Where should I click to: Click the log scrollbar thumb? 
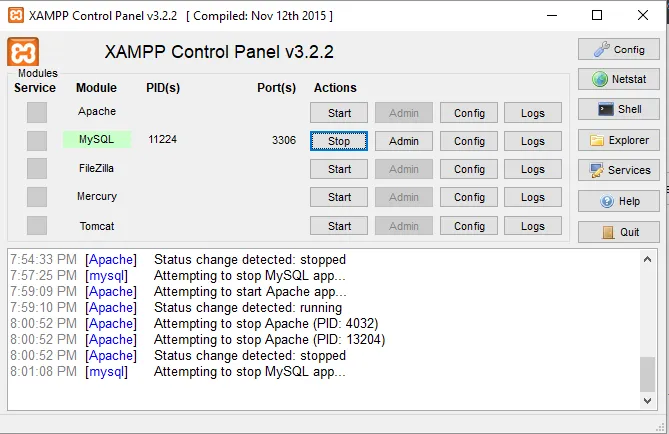(x=647, y=374)
